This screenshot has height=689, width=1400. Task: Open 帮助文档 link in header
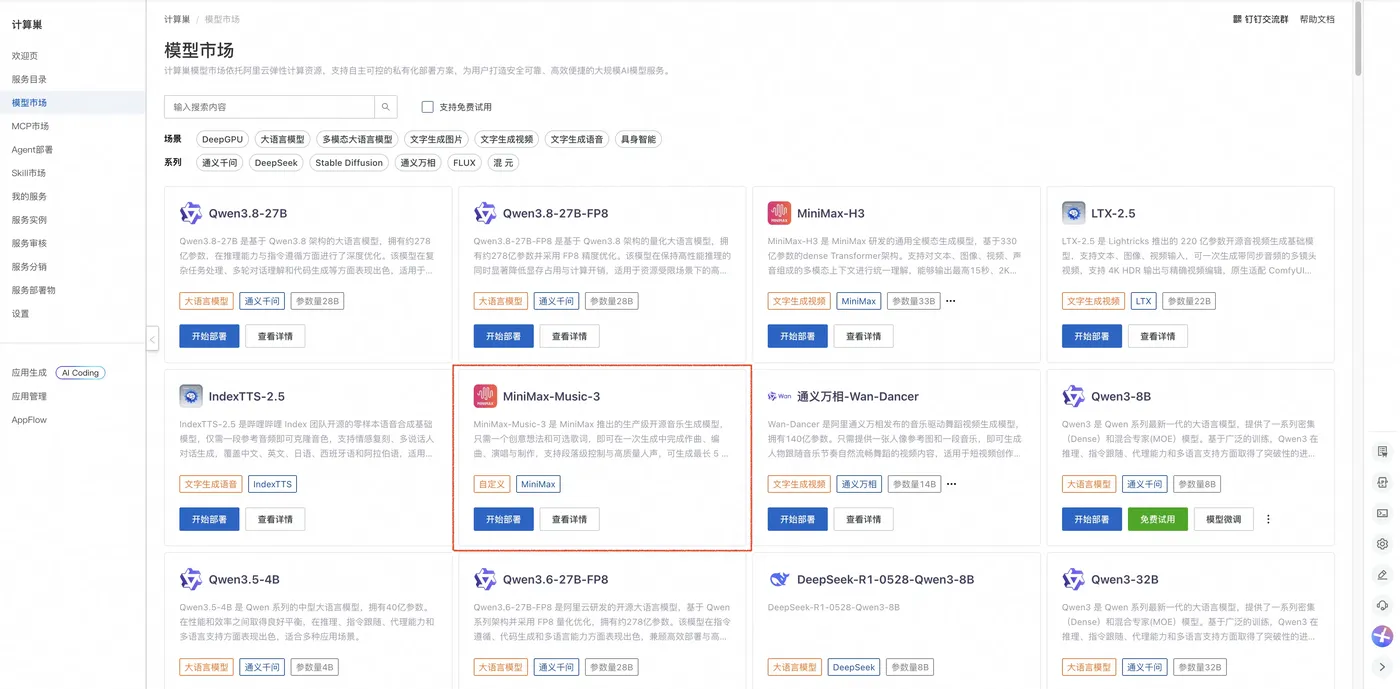[1317, 19]
